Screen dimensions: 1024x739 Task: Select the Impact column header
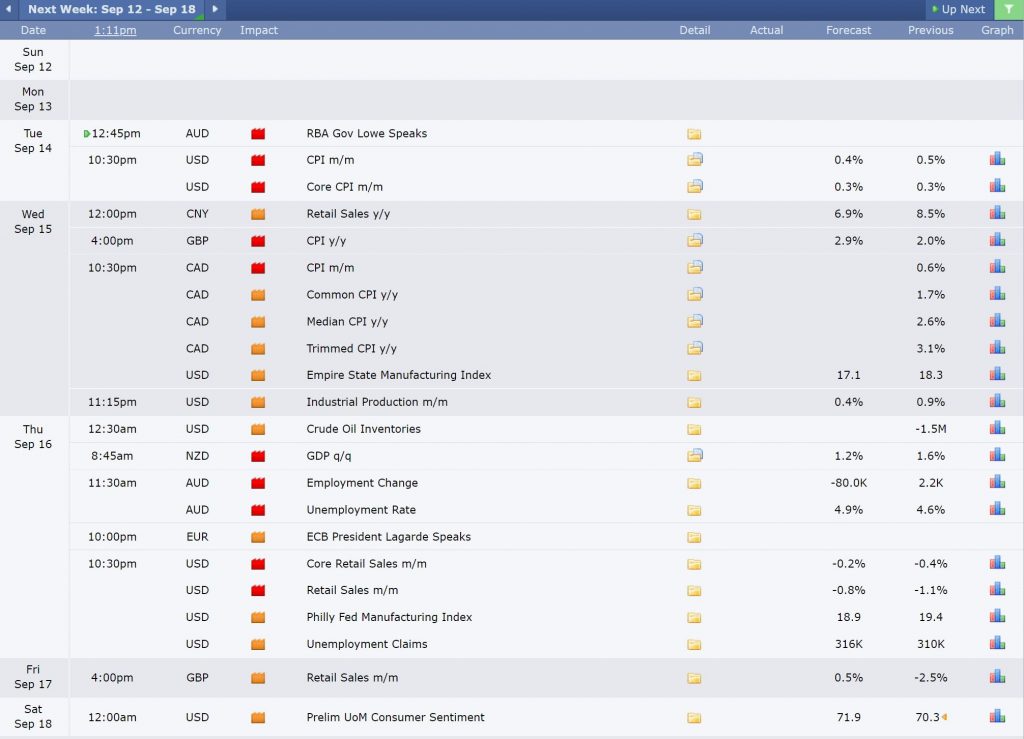[259, 30]
